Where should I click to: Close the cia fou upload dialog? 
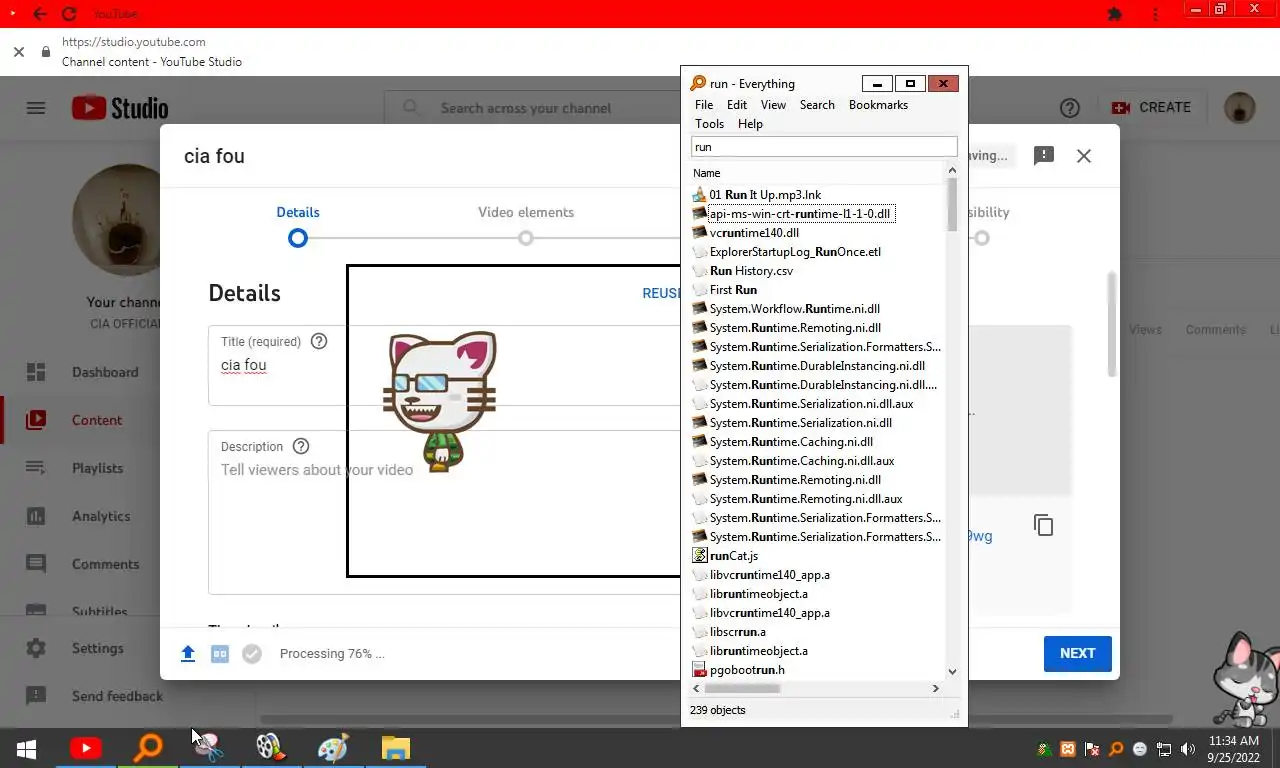pyautogui.click(x=1084, y=156)
